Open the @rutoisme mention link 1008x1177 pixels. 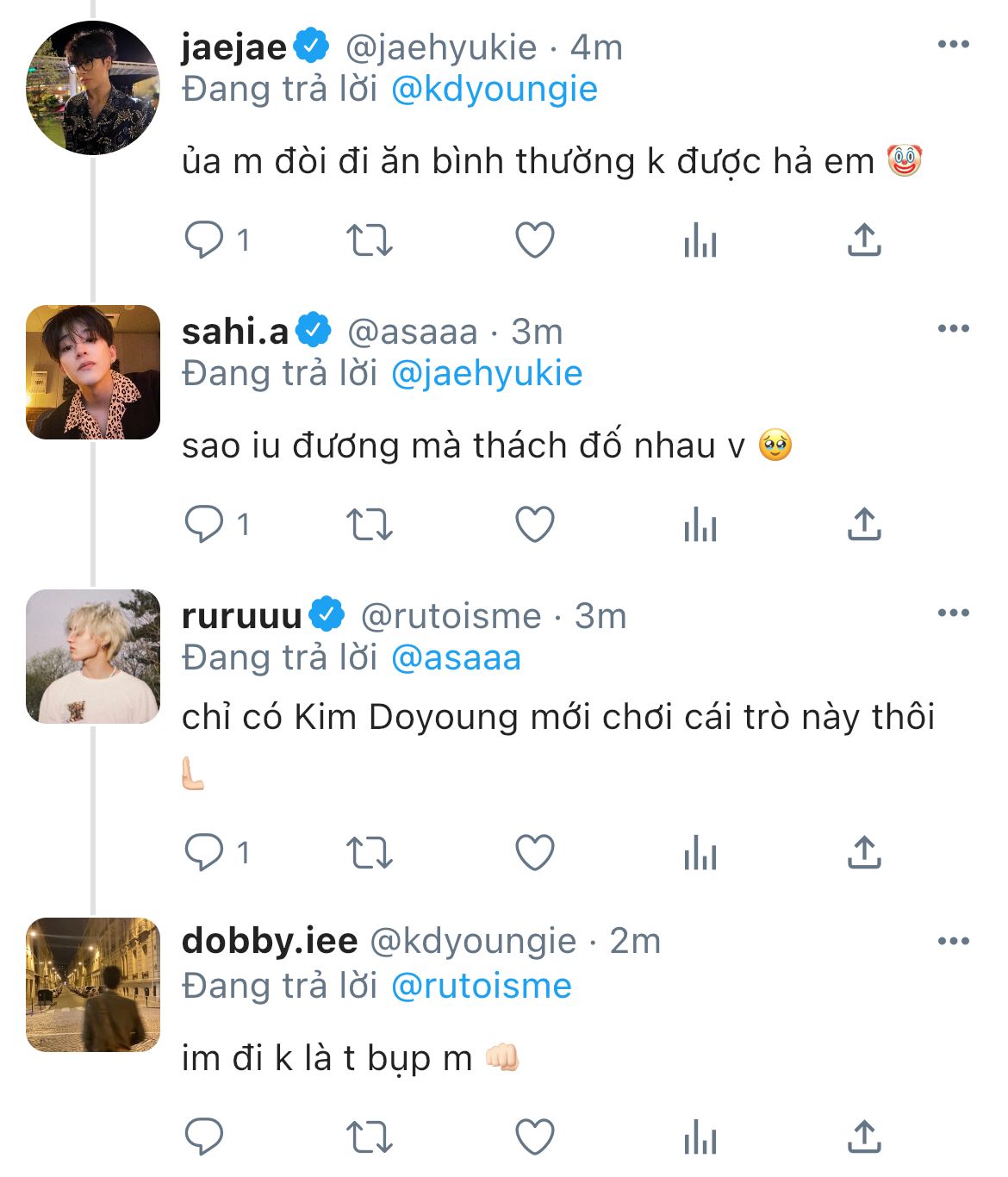[x=481, y=987]
